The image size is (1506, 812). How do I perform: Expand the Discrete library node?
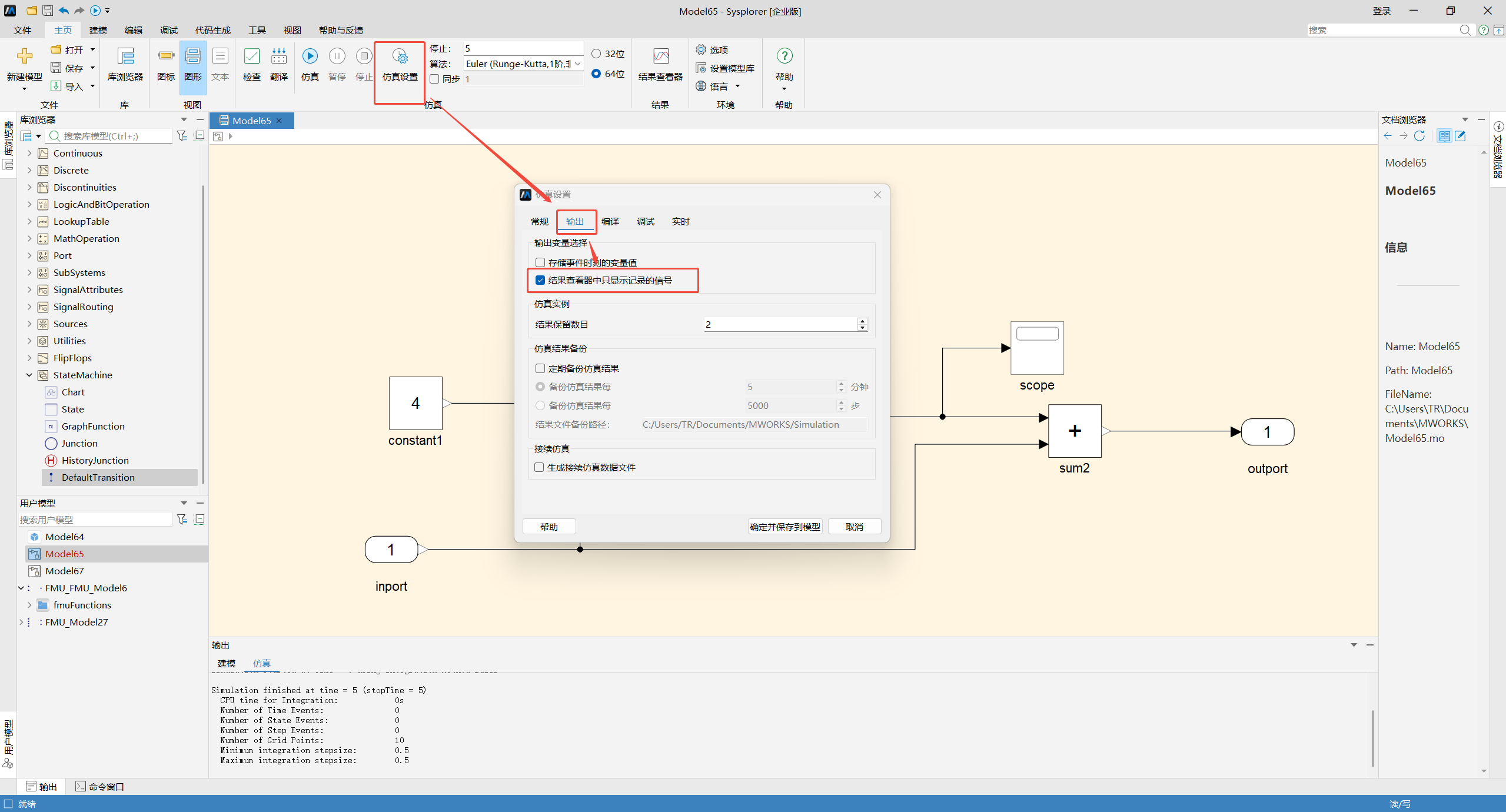click(x=29, y=170)
